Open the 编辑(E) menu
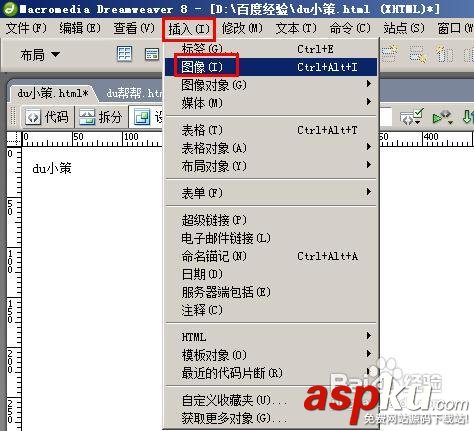This screenshot has width=474, height=431. point(80,28)
